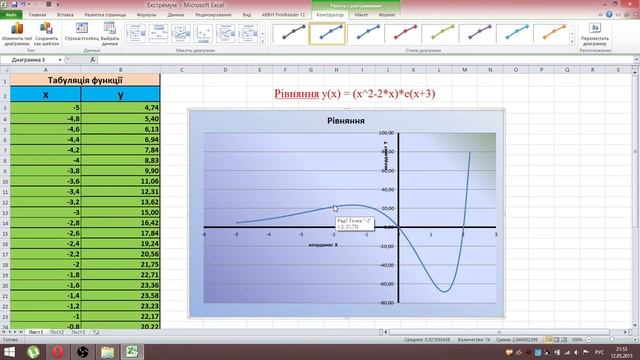
Task: Apply the red line chart style
Action: point(402,33)
